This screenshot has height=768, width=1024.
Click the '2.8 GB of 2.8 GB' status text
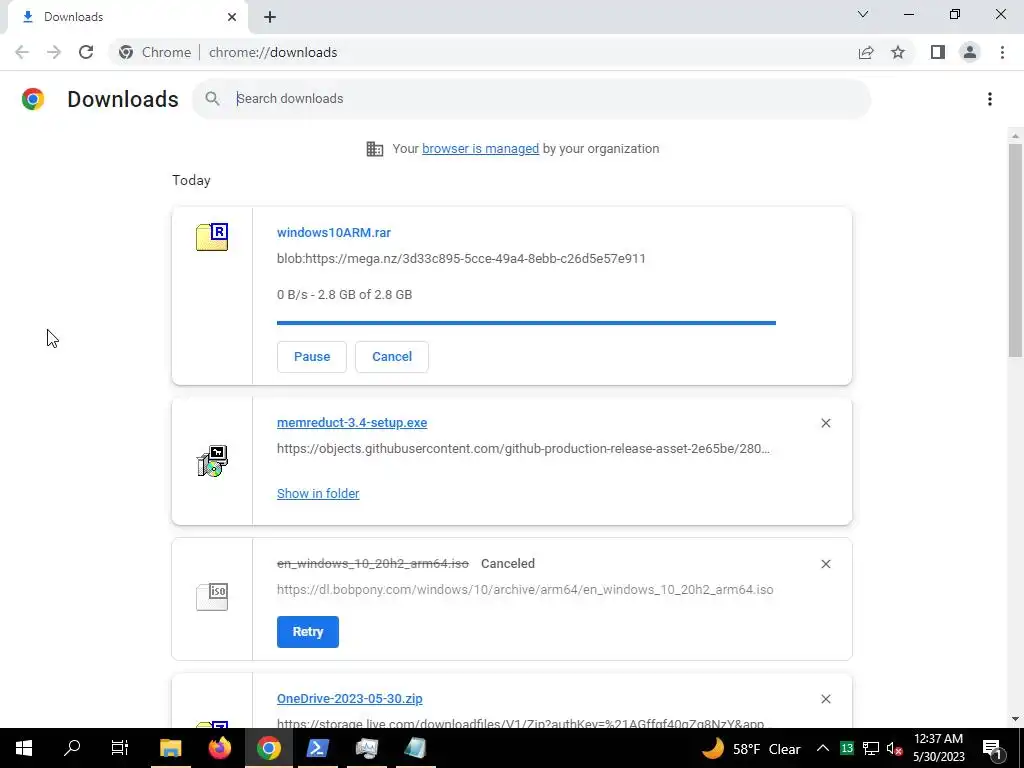(x=365, y=295)
